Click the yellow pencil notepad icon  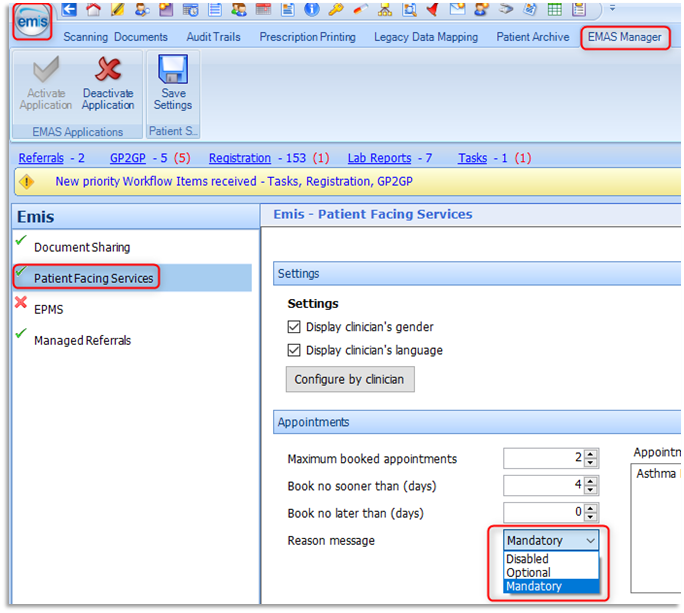click(x=117, y=9)
